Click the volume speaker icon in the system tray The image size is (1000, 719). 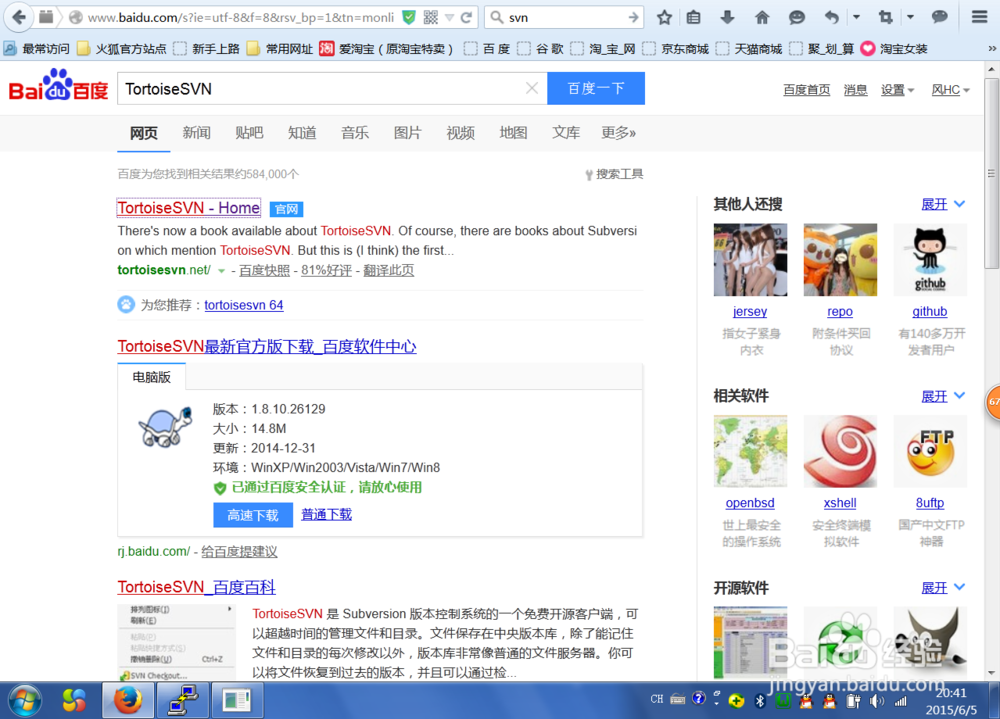point(877,701)
